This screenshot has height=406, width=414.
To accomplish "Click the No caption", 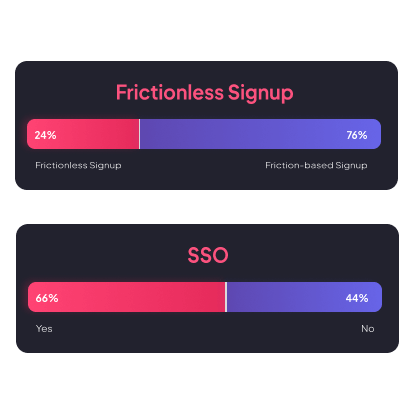I will (x=368, y=329).
